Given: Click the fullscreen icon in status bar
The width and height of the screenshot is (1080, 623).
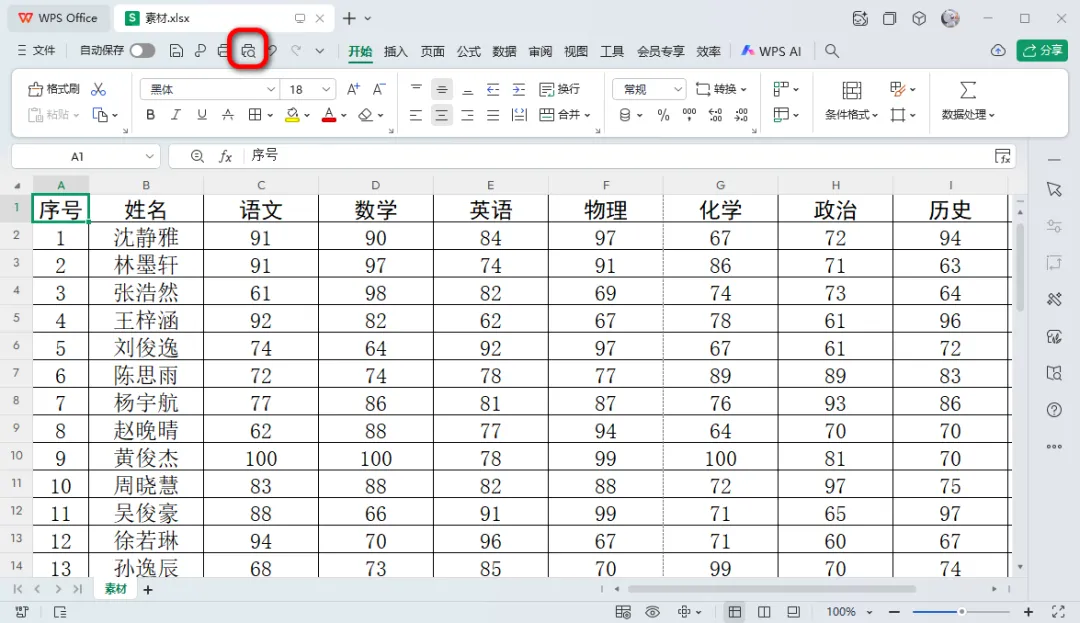Looking at the screenshot, I should click(1058, 612).
